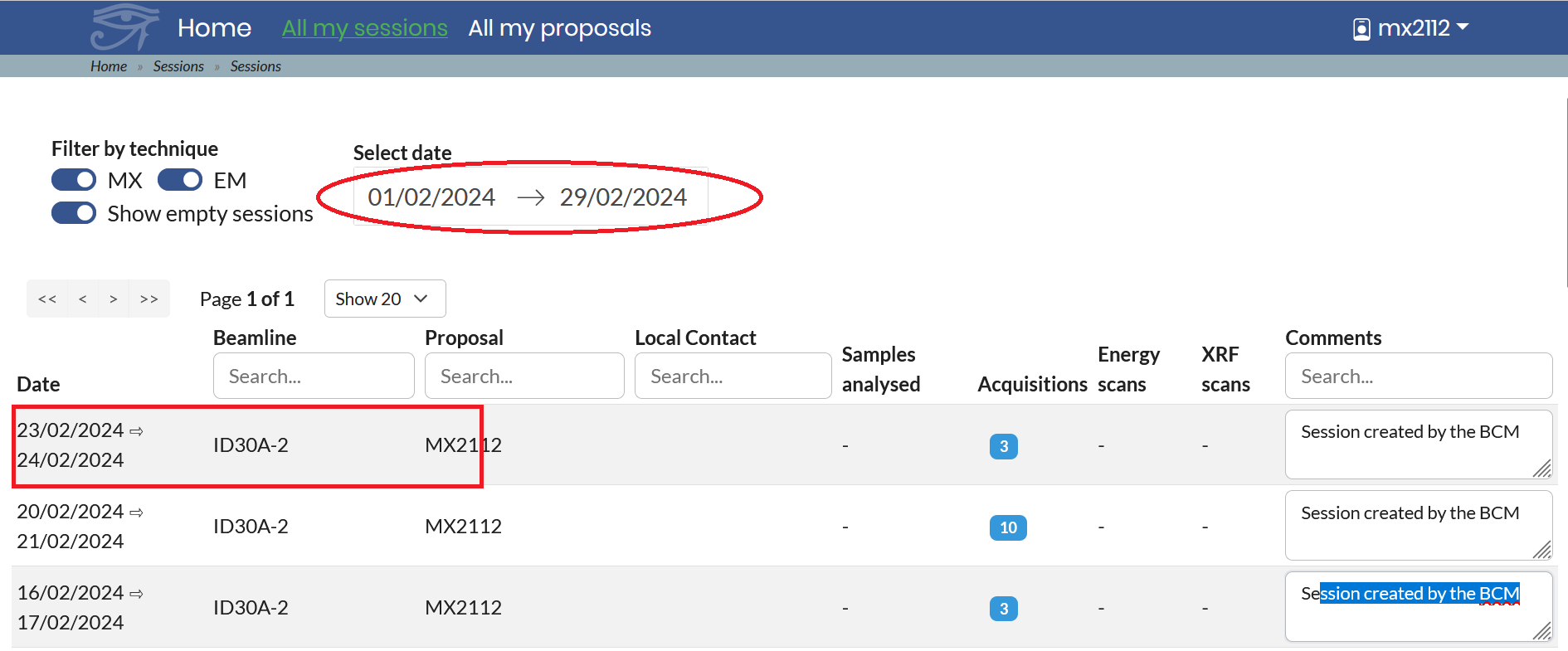Go to previous page of sessions

coord(82,299)
